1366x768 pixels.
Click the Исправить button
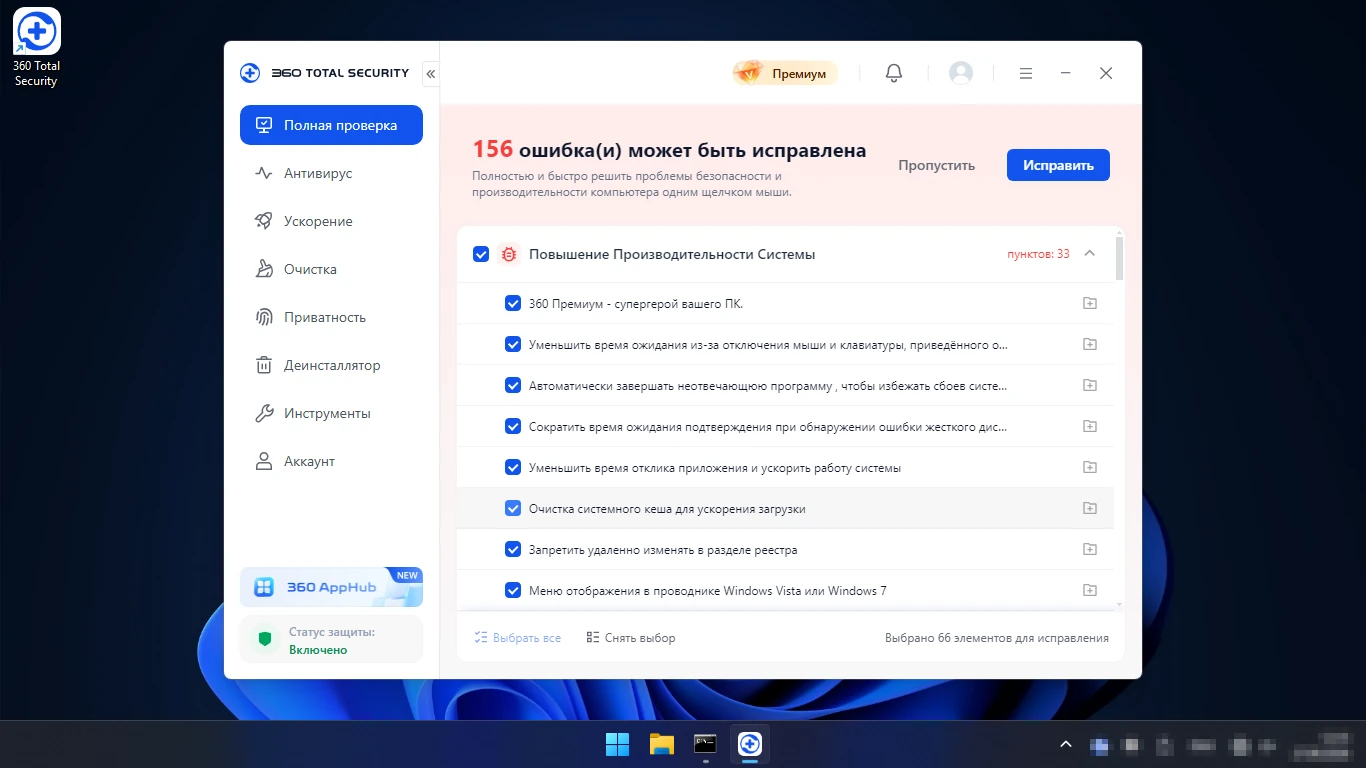(x=1058, y=165)
